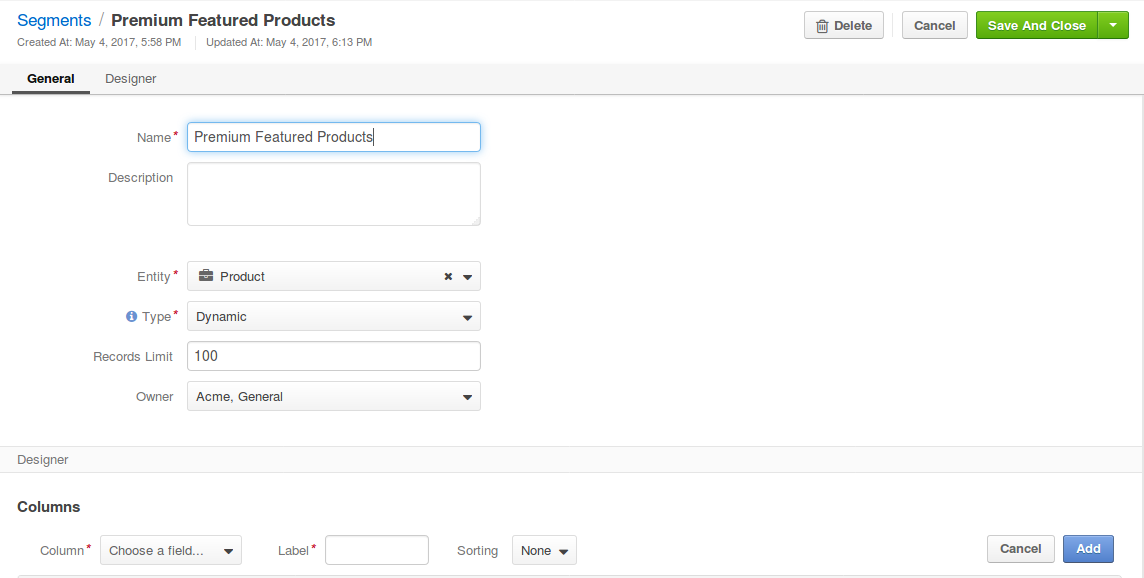Viewport: 1144px width, 578px height.
Task: Click inside the Description text area
Action: click(x=333, y=194)
